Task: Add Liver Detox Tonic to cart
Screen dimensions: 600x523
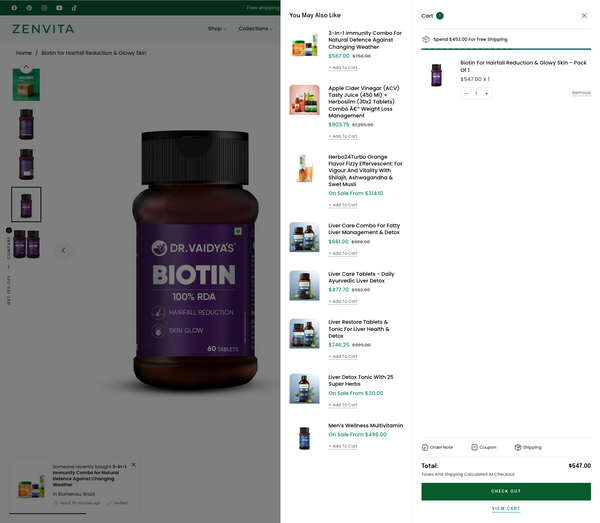Action: pyautogui.click(x=343, y=405)
